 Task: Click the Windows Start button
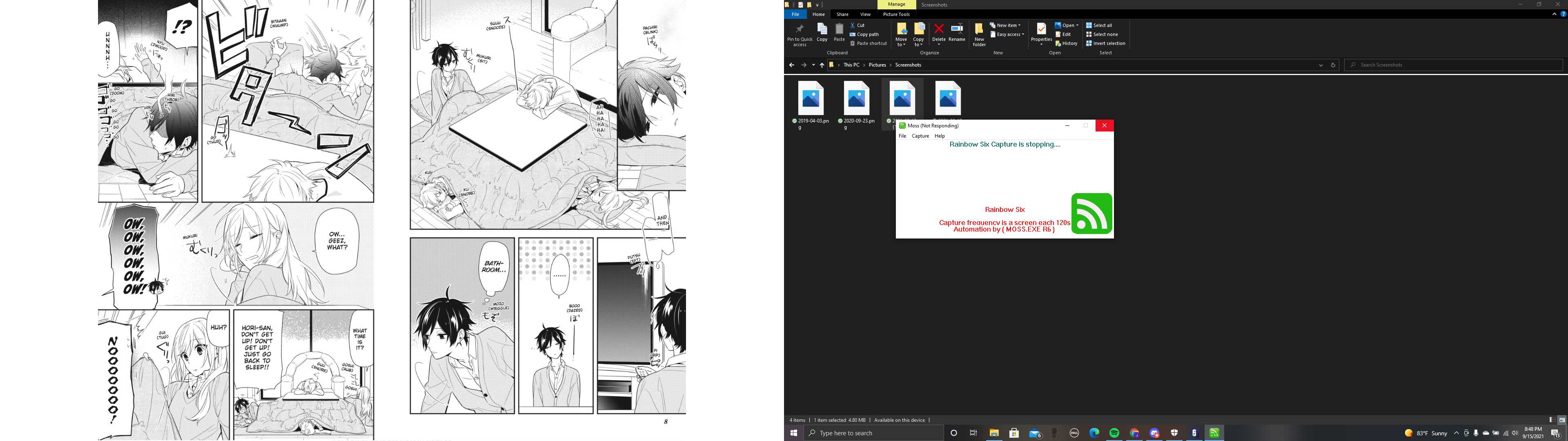click(x=794, y=433)
